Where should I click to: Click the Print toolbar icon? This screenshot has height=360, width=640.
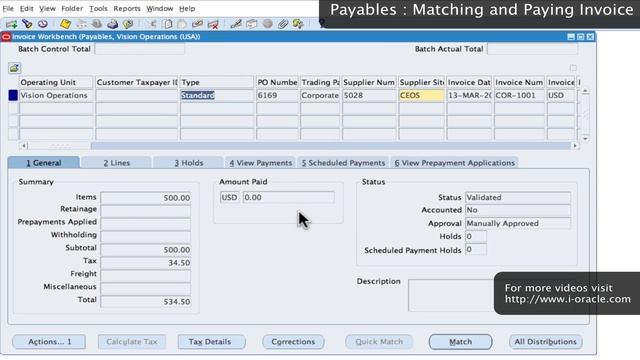[112, 24]
